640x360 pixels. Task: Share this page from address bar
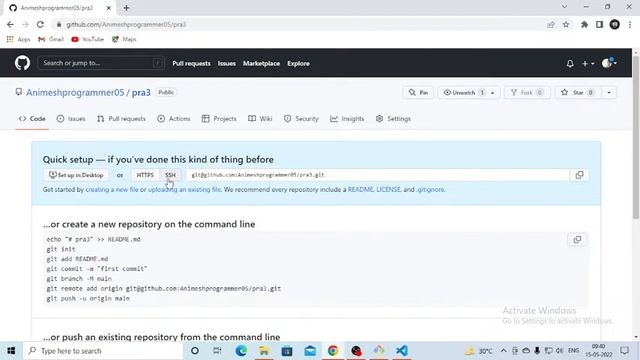coord(551,24)
